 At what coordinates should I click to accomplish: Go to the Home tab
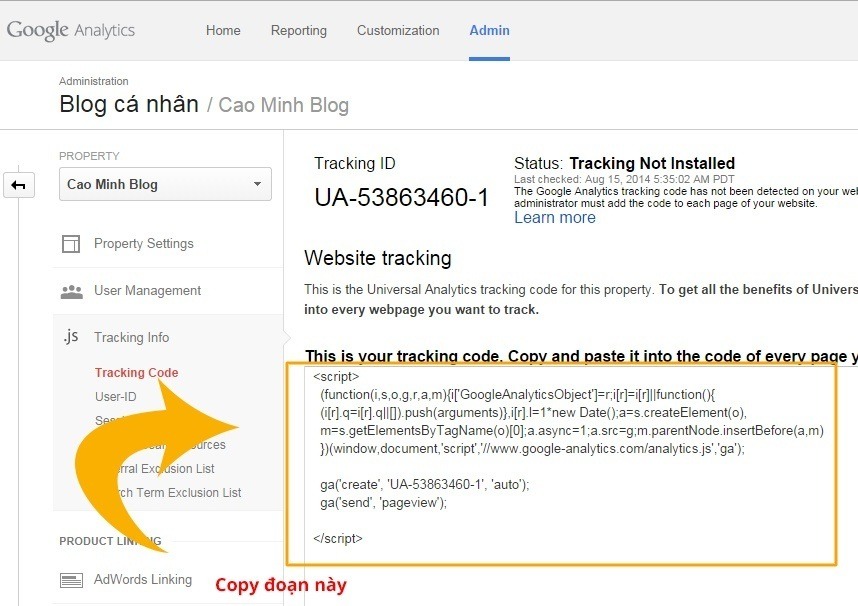pos(223,31)
